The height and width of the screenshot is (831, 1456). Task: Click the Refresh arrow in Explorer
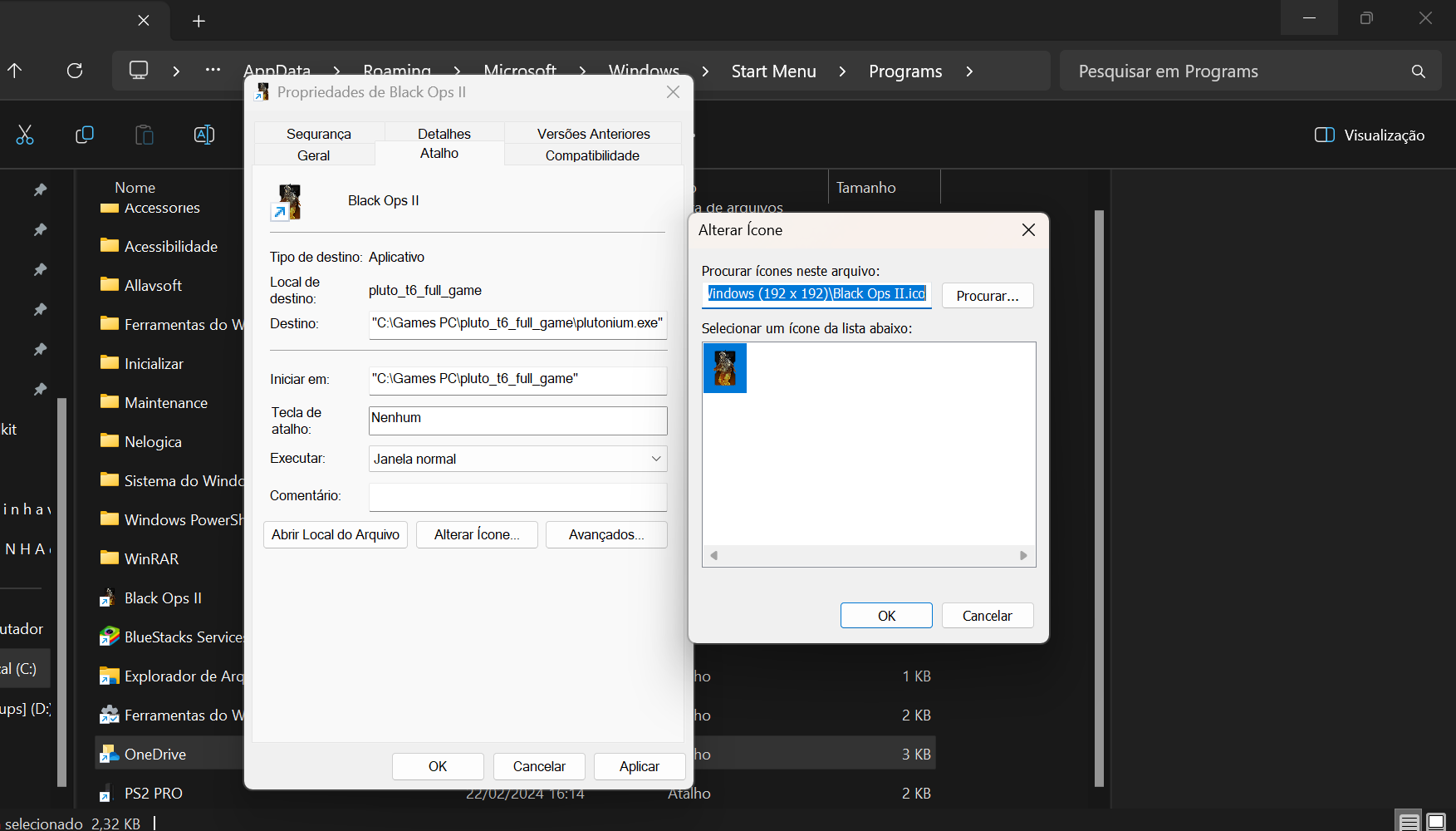coord(75,71)
